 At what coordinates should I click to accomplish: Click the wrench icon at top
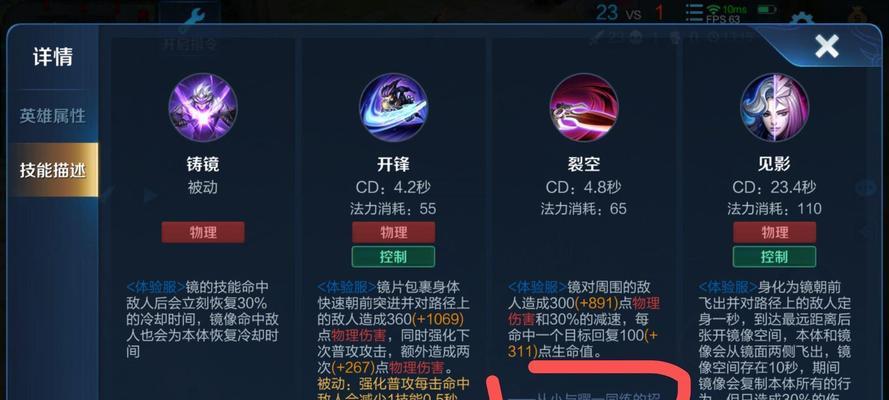(190, 19)
